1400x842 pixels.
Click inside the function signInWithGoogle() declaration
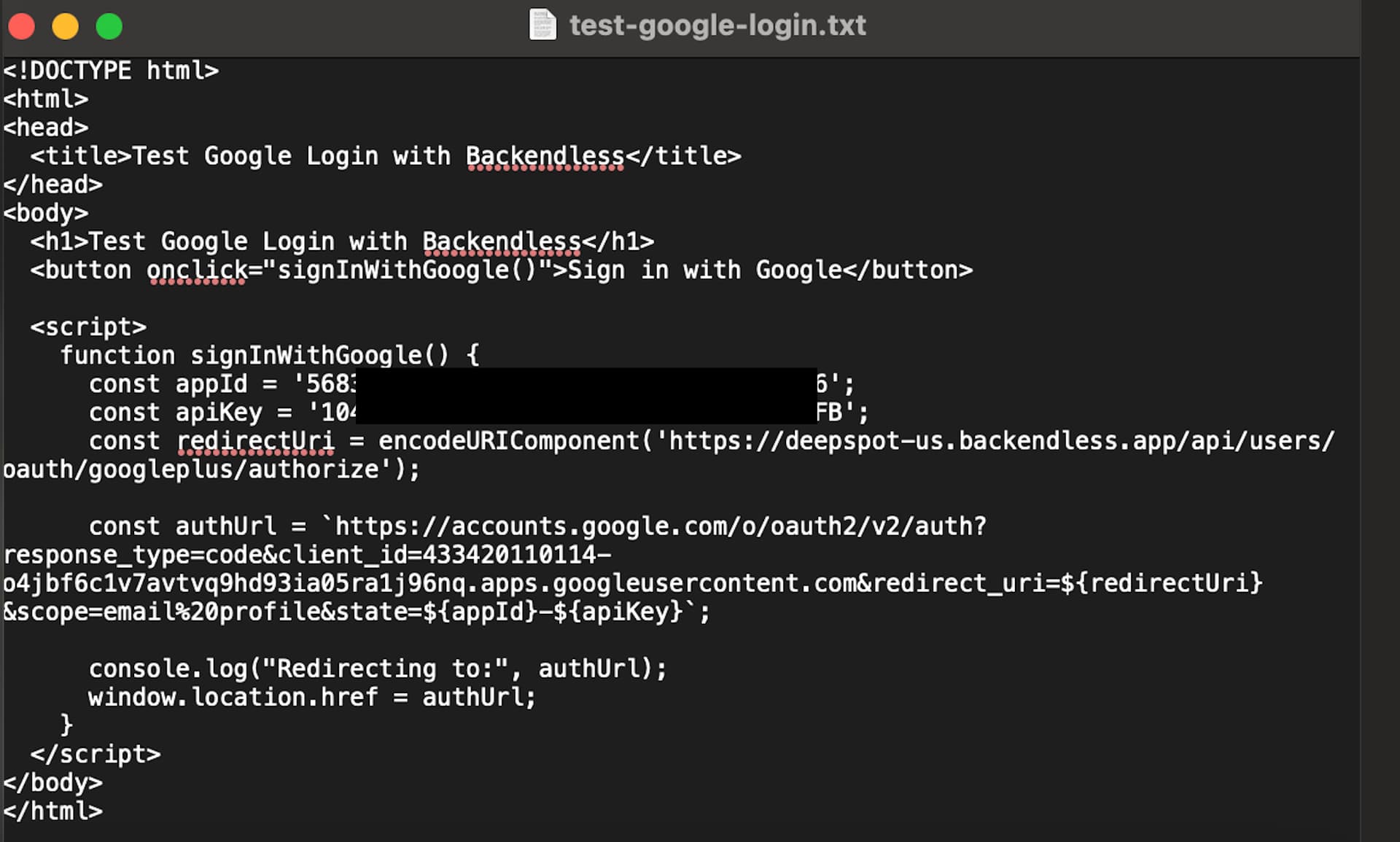point(269,356)
